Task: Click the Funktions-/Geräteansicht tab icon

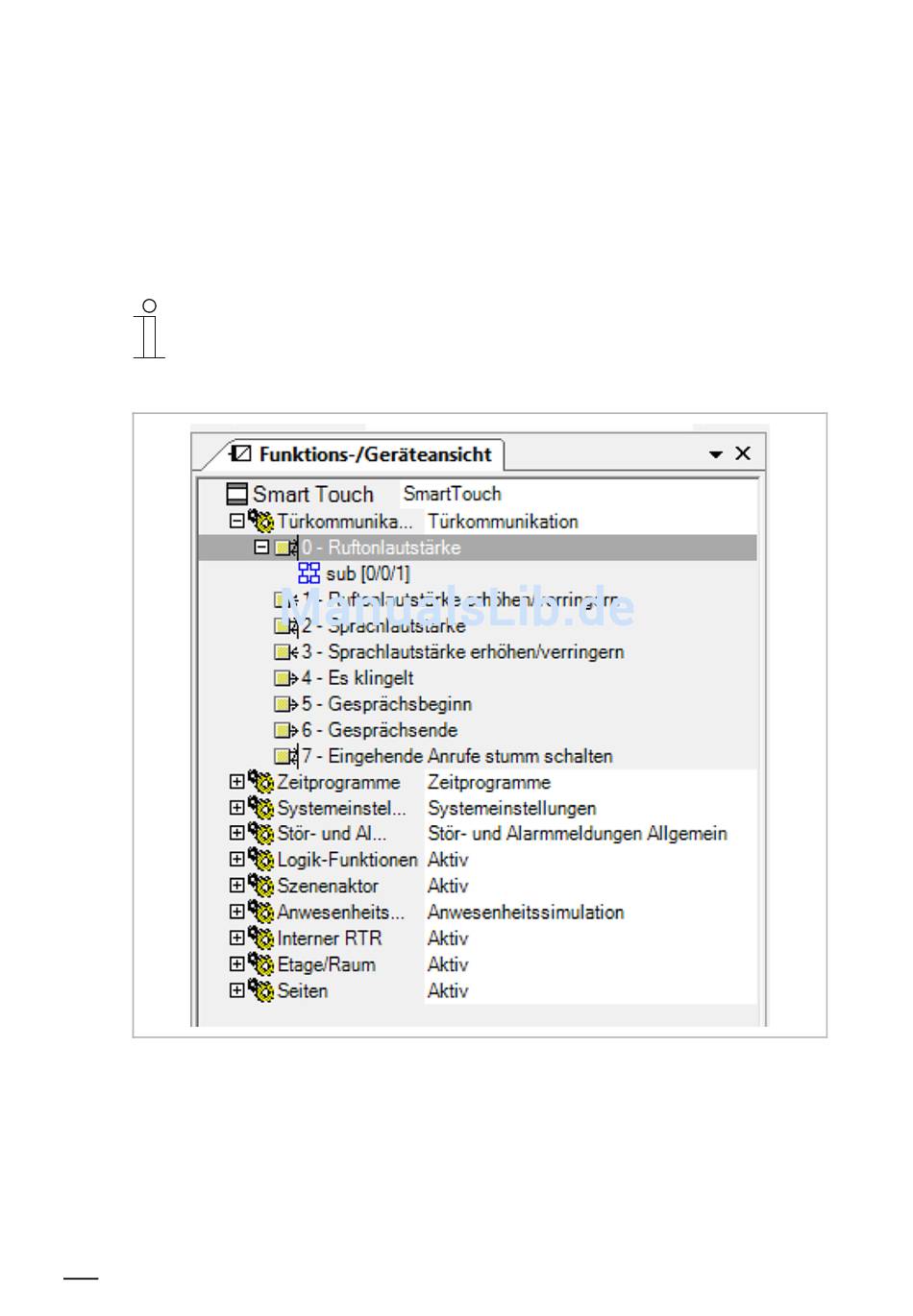Action: coord(240,453)
